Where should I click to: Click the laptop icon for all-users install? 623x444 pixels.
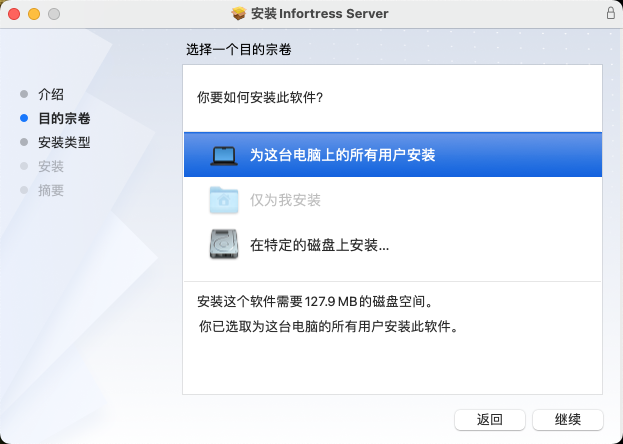224,155
